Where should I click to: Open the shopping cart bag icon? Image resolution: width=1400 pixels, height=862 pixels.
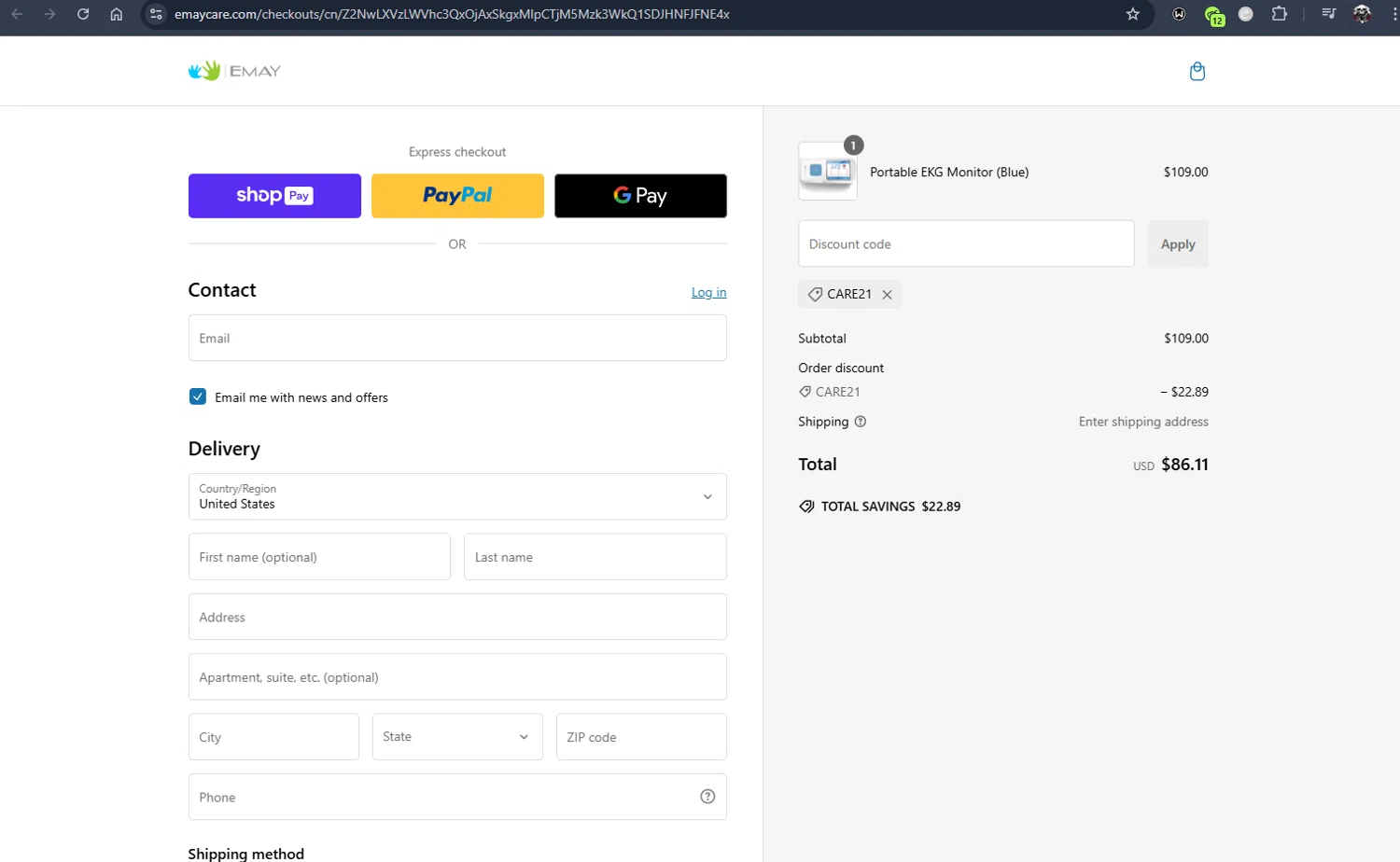coord(1197,71)
